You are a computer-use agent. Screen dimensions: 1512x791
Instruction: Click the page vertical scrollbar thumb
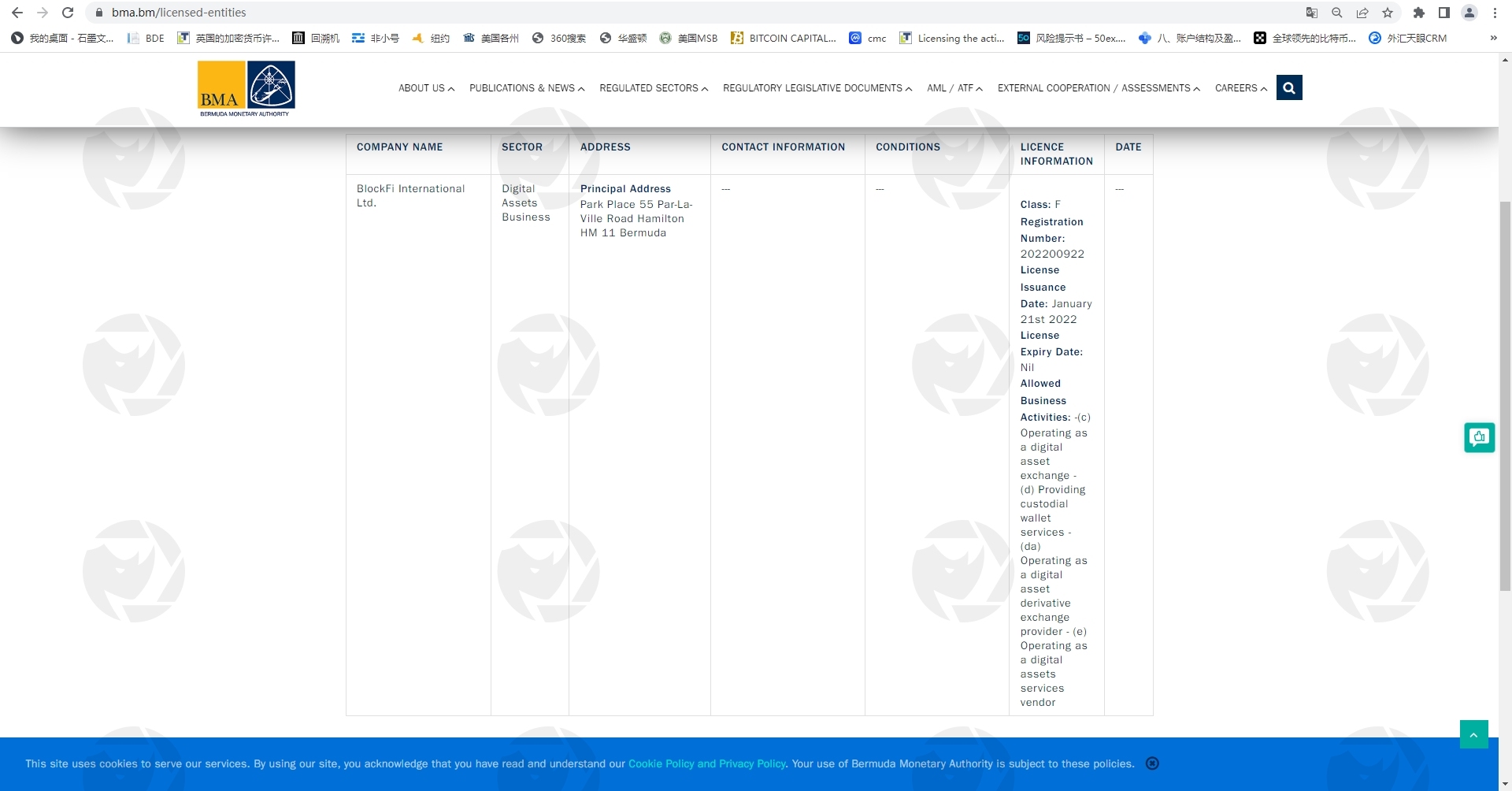tap(1505, 394)
